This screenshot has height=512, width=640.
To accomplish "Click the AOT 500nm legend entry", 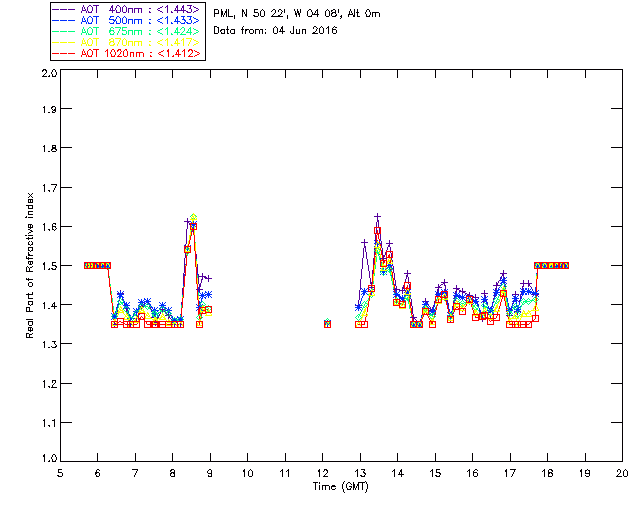I will coord(127,20).
